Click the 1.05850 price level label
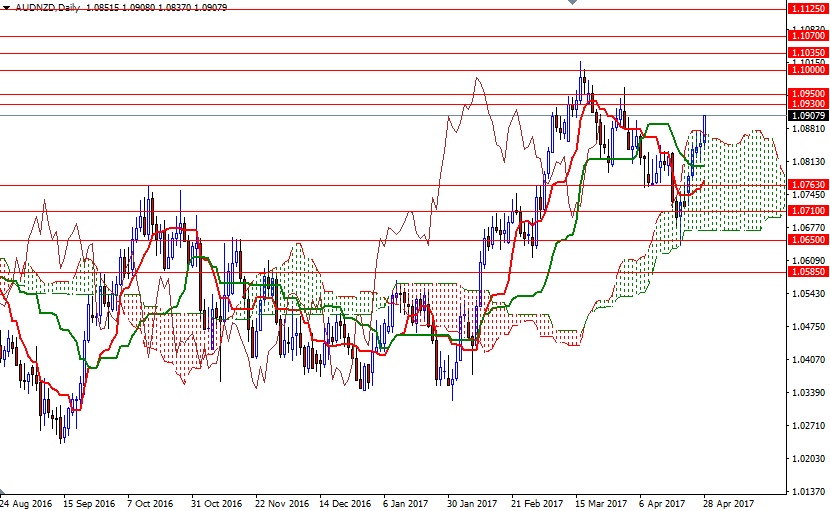Screen dimensions: 830x511 click(807, 272)
